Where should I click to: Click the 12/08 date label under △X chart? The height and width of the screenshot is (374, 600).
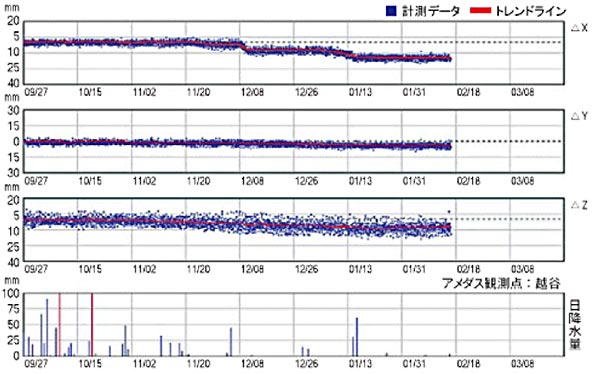[x=252, y=92]
